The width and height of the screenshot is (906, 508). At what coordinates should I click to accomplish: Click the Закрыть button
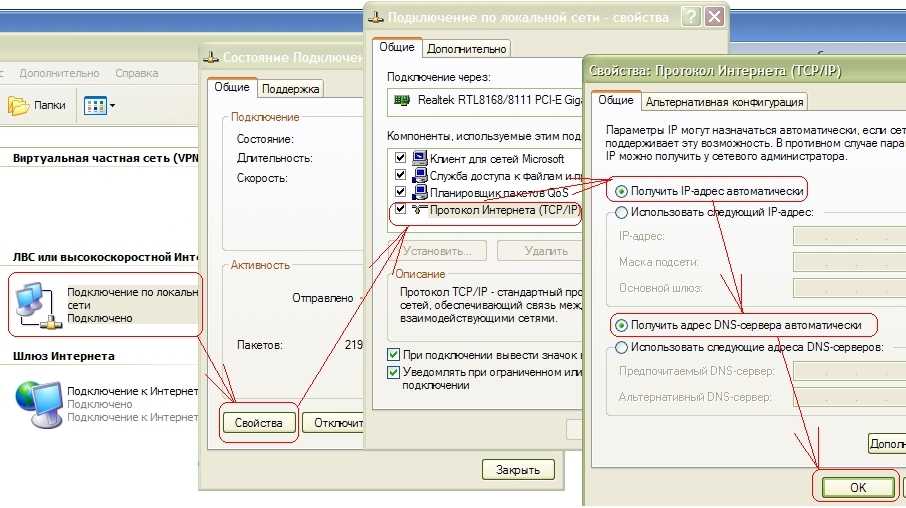517,469
